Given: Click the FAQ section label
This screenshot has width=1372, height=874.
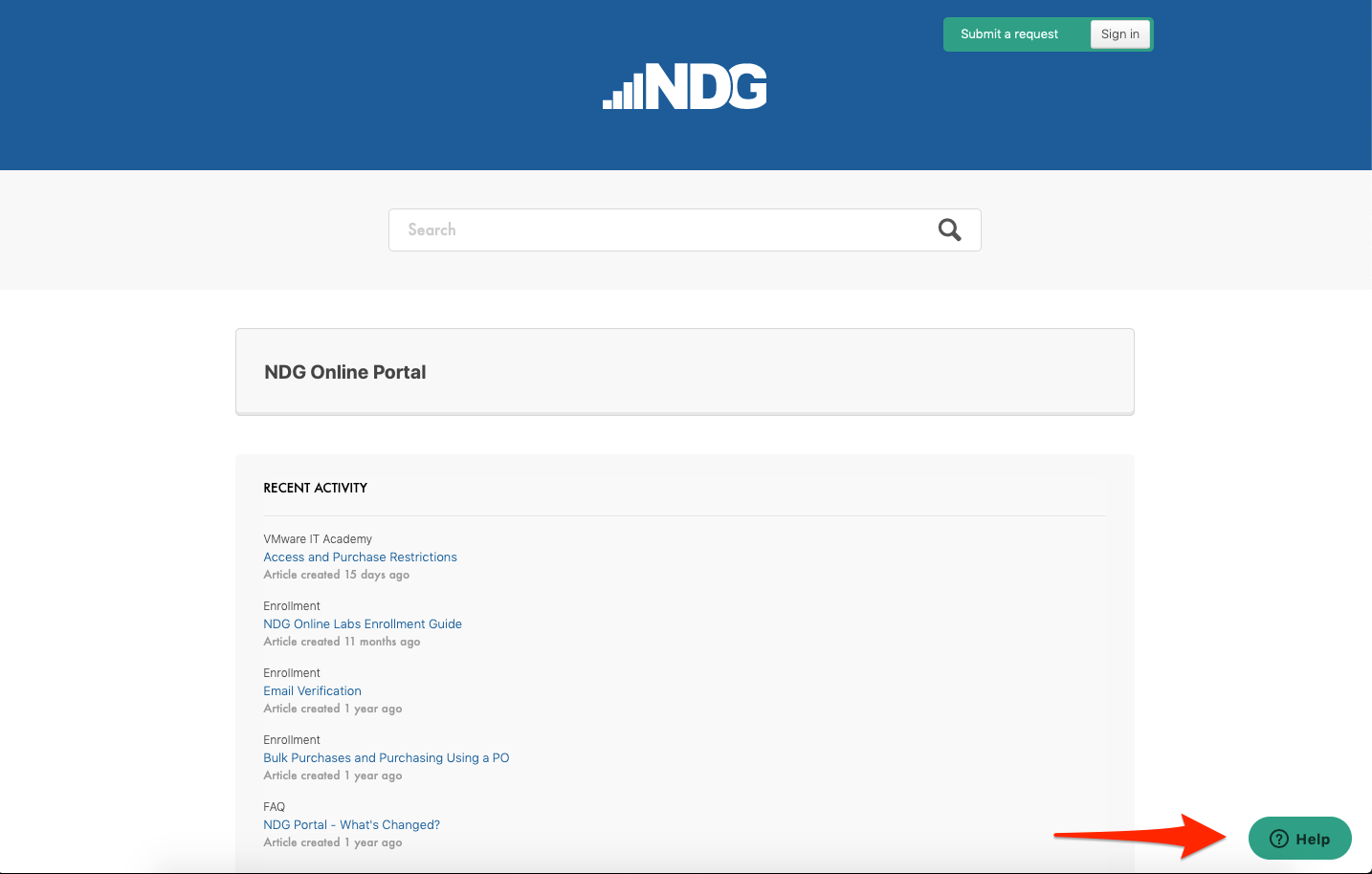Looking at the screenshot, I should pos(275,807).
